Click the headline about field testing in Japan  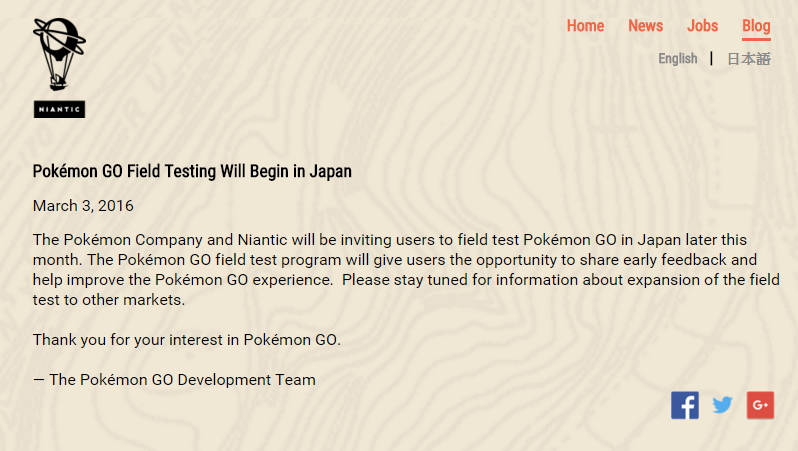(192, 171)
